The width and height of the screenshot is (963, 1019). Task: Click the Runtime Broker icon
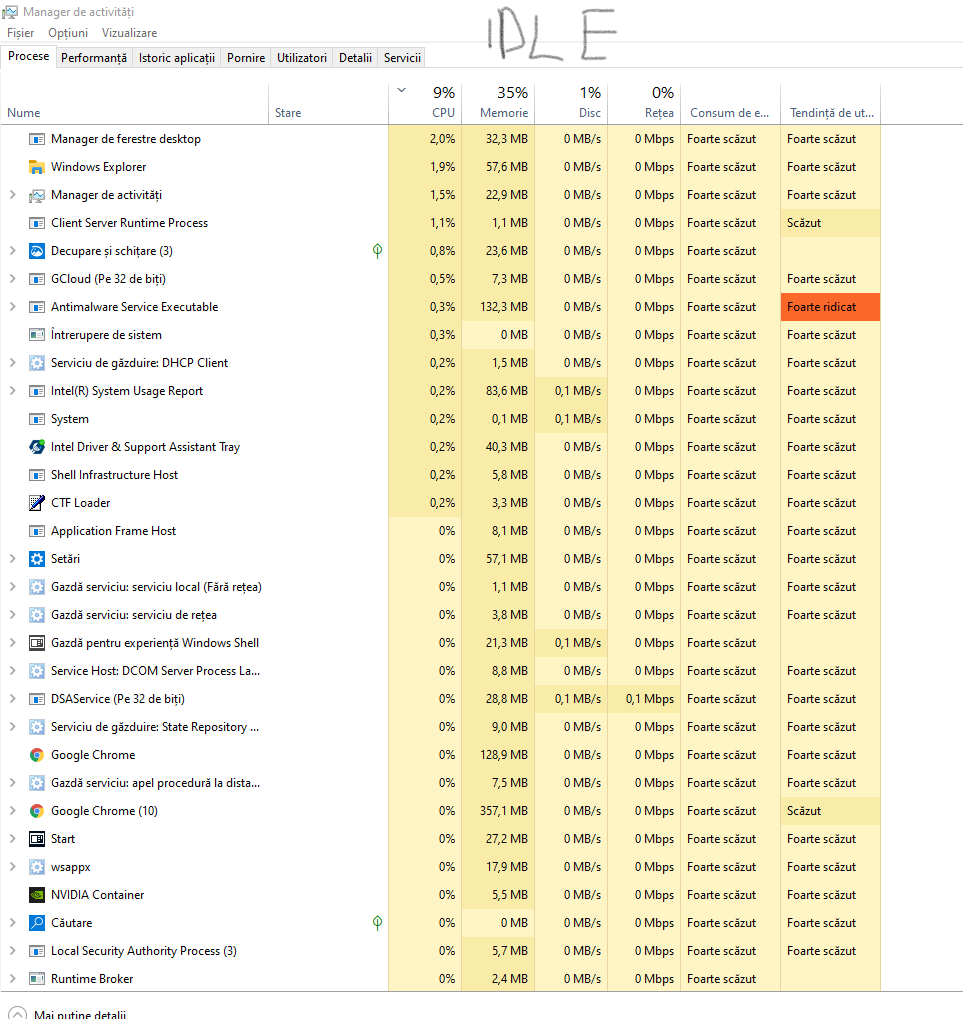coord(37,979)
